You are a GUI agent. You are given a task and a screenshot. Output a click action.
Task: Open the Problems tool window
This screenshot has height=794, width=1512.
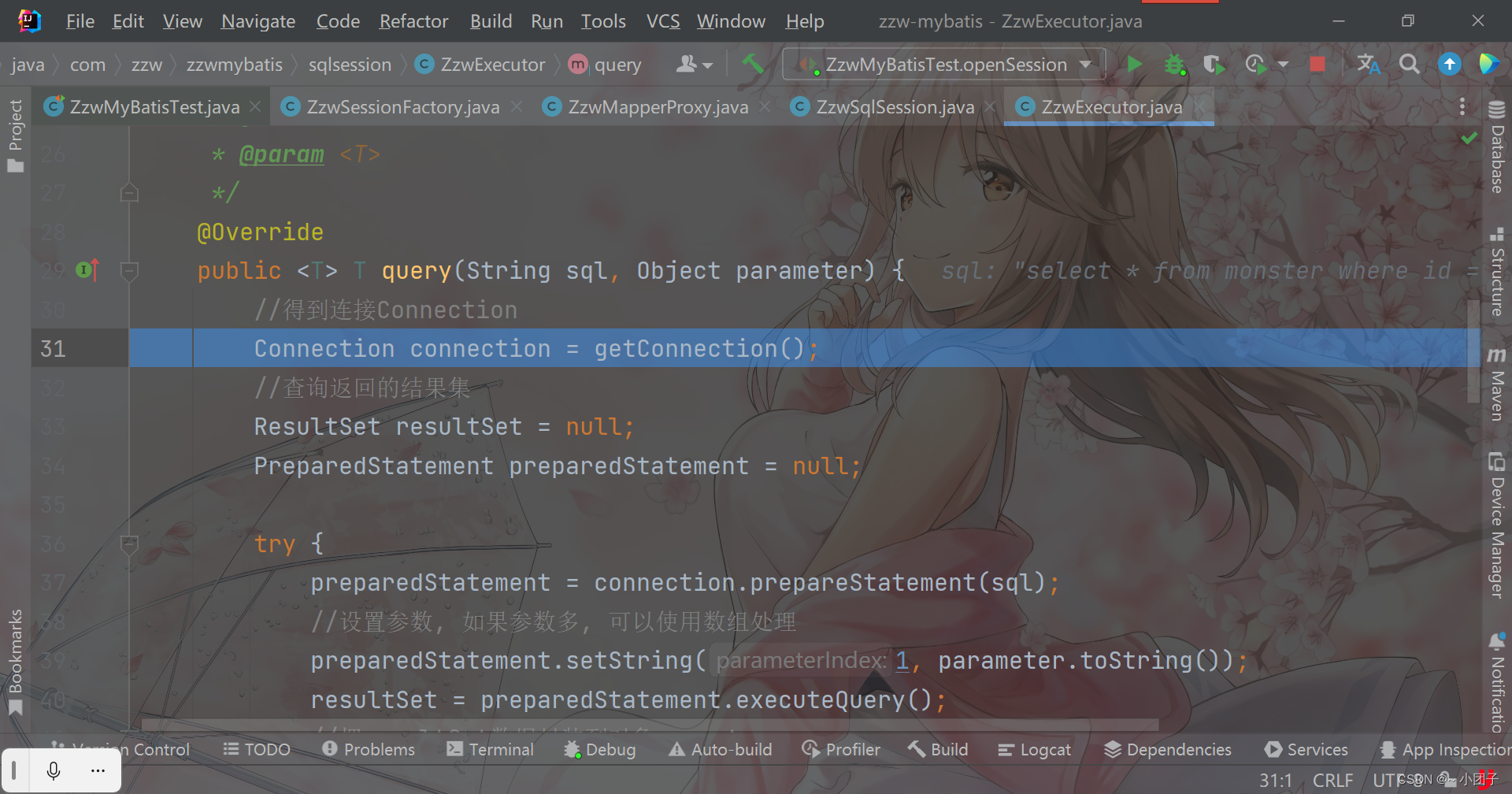pos(369,749)
